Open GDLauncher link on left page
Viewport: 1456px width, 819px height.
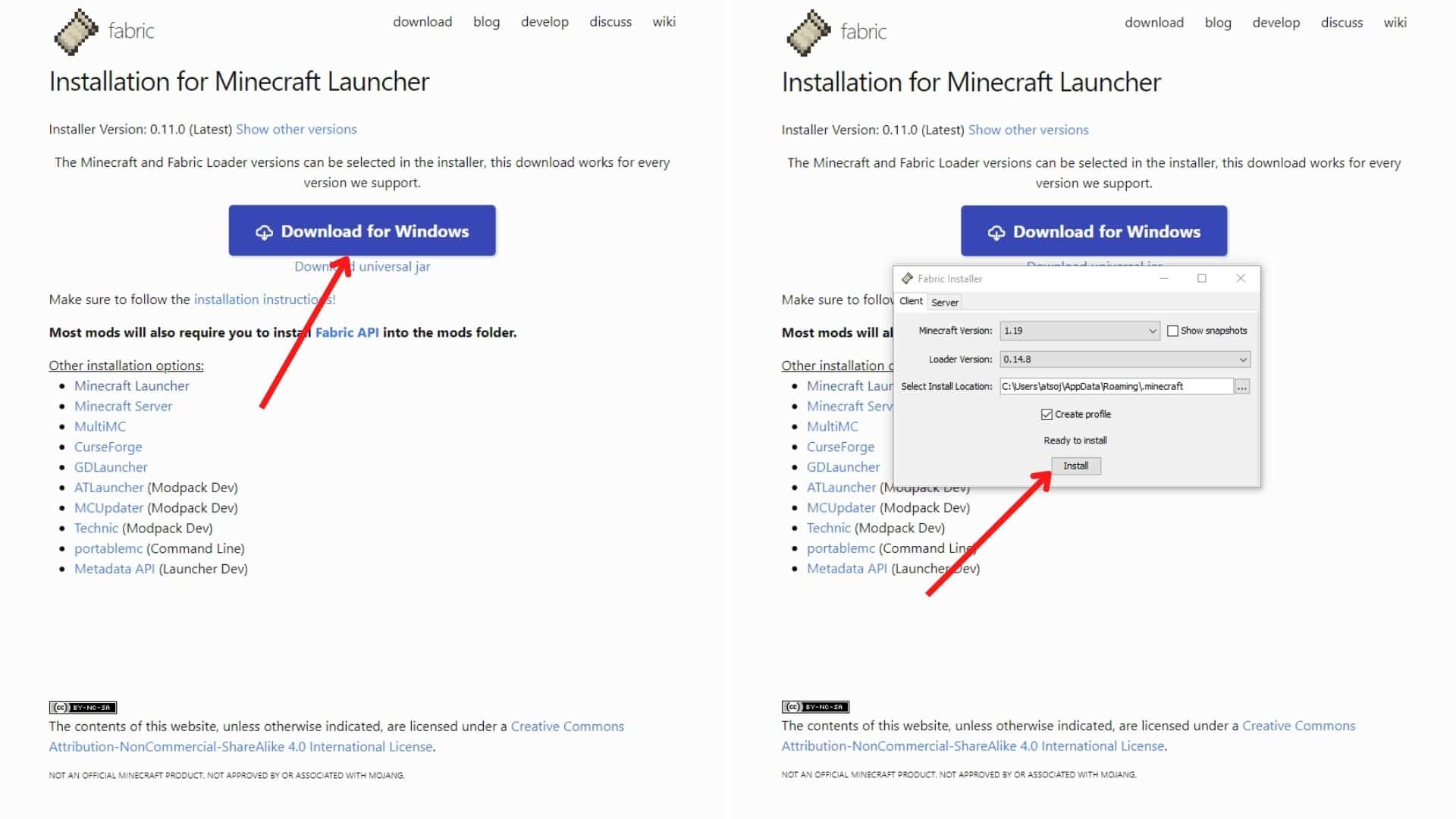tap(111, 467)
